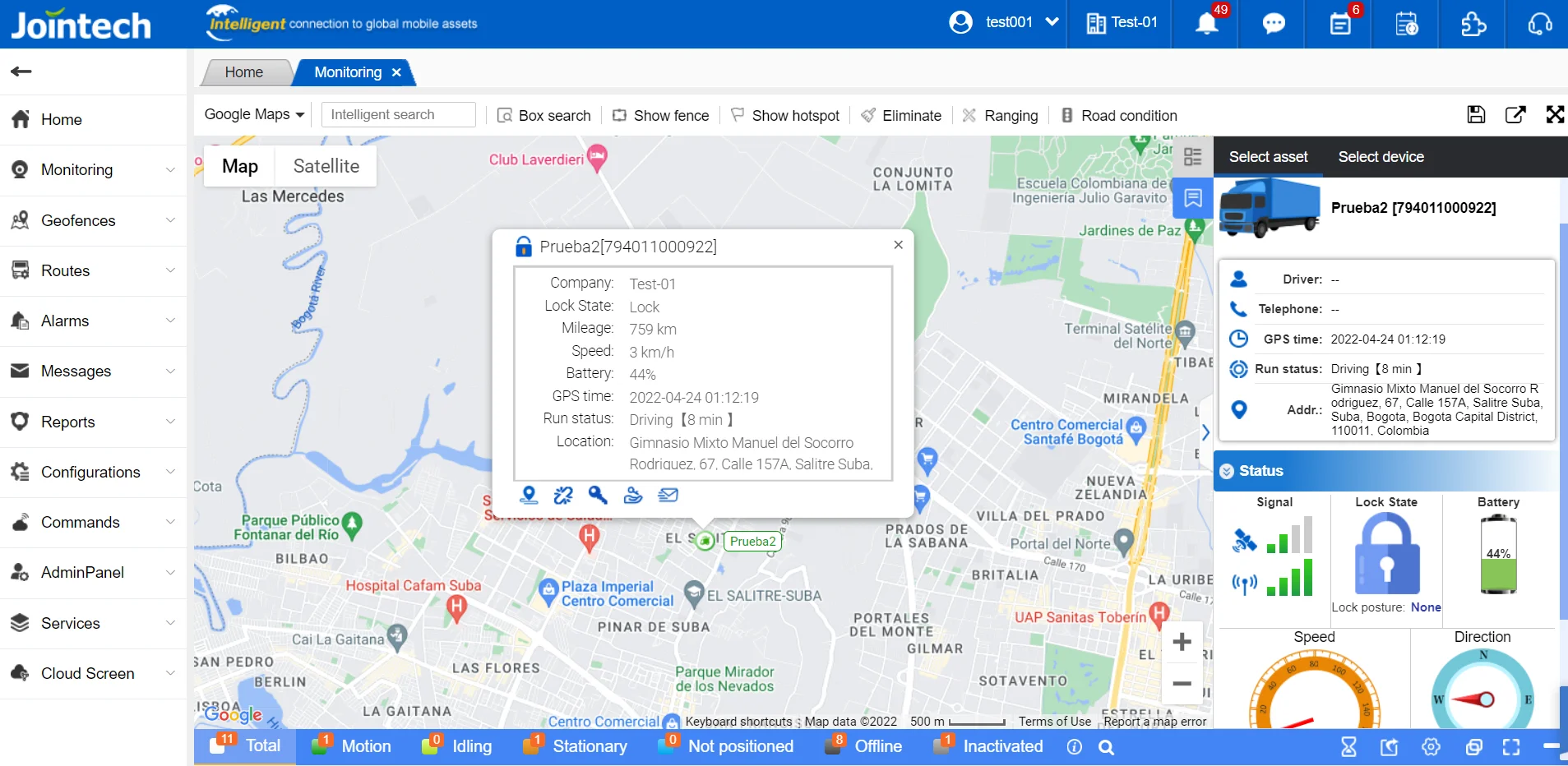1568x766 pixels.
Task: Show Total assets in status bar
Action: pyautogui.click(x=245, y=746)
